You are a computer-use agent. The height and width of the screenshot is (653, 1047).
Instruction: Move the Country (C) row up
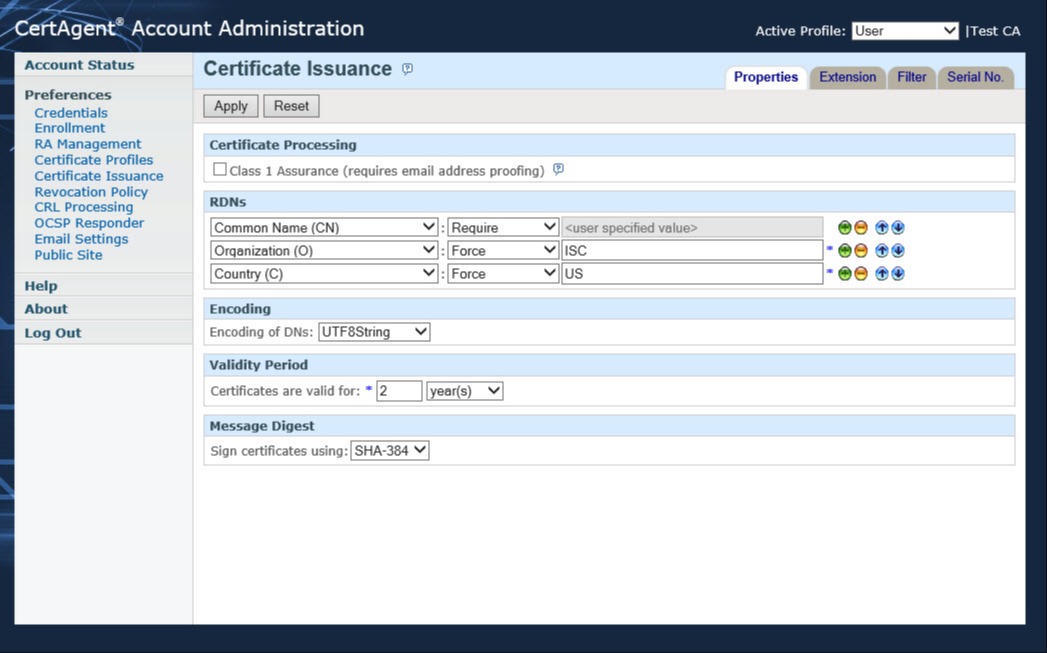point(882,274)
